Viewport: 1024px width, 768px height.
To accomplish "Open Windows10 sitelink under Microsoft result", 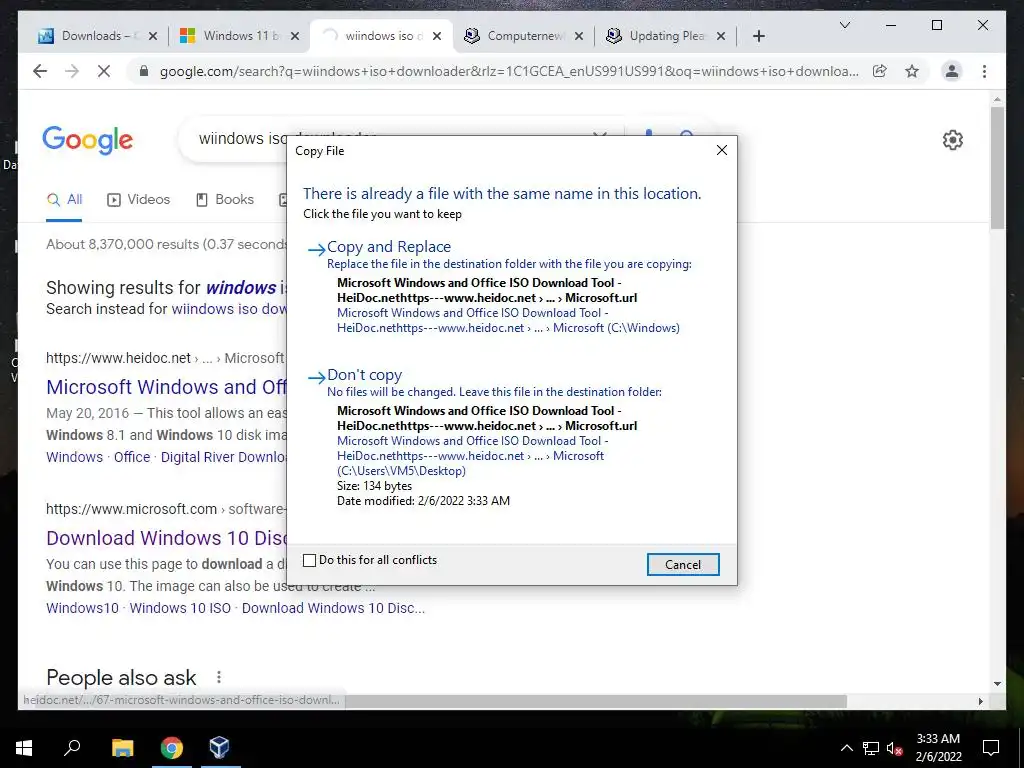I will [x=82, y=608].
